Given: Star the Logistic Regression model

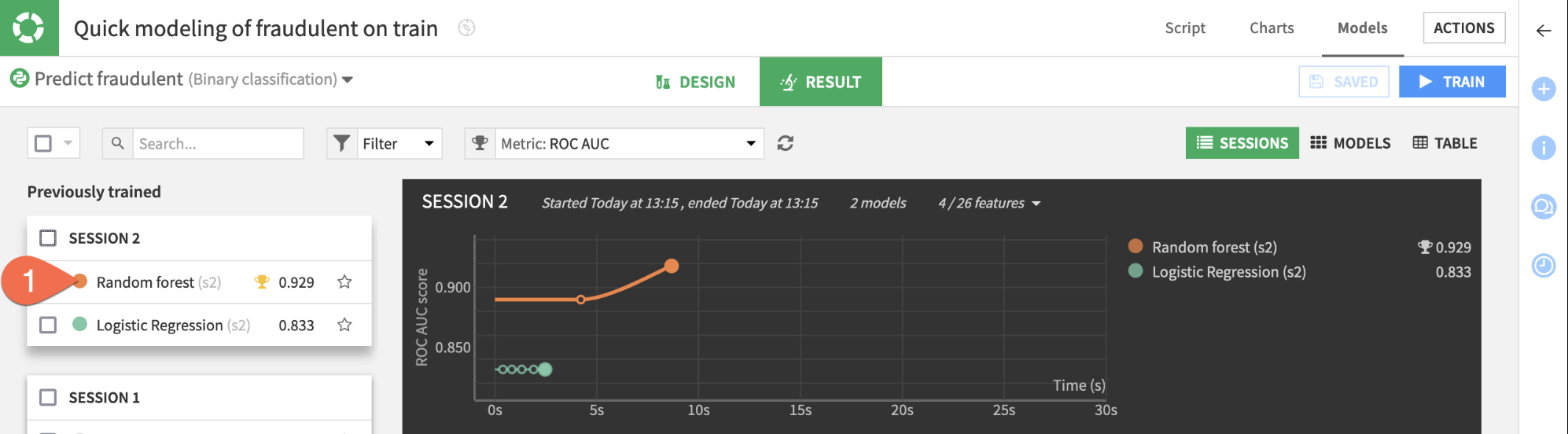Looking at the screenshot, I should coord(344,325).
